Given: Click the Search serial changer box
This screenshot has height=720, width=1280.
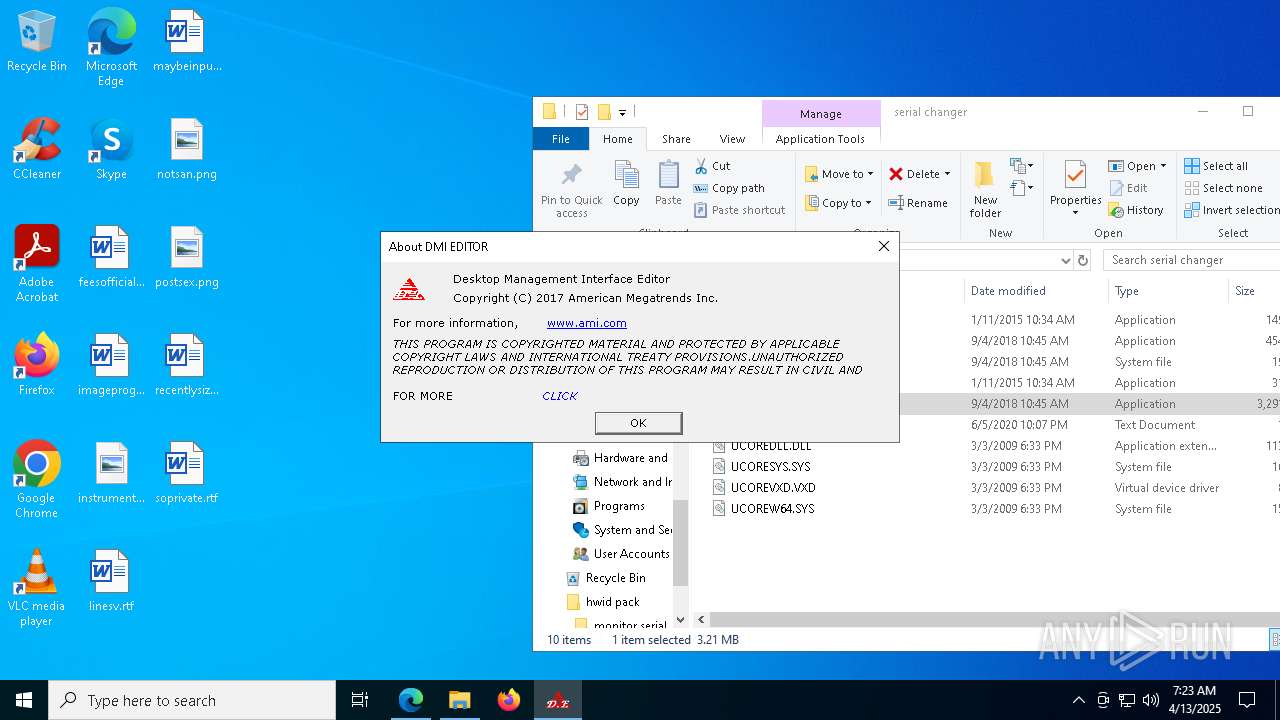Looking at the screenshot, I should pos(1192,260).
